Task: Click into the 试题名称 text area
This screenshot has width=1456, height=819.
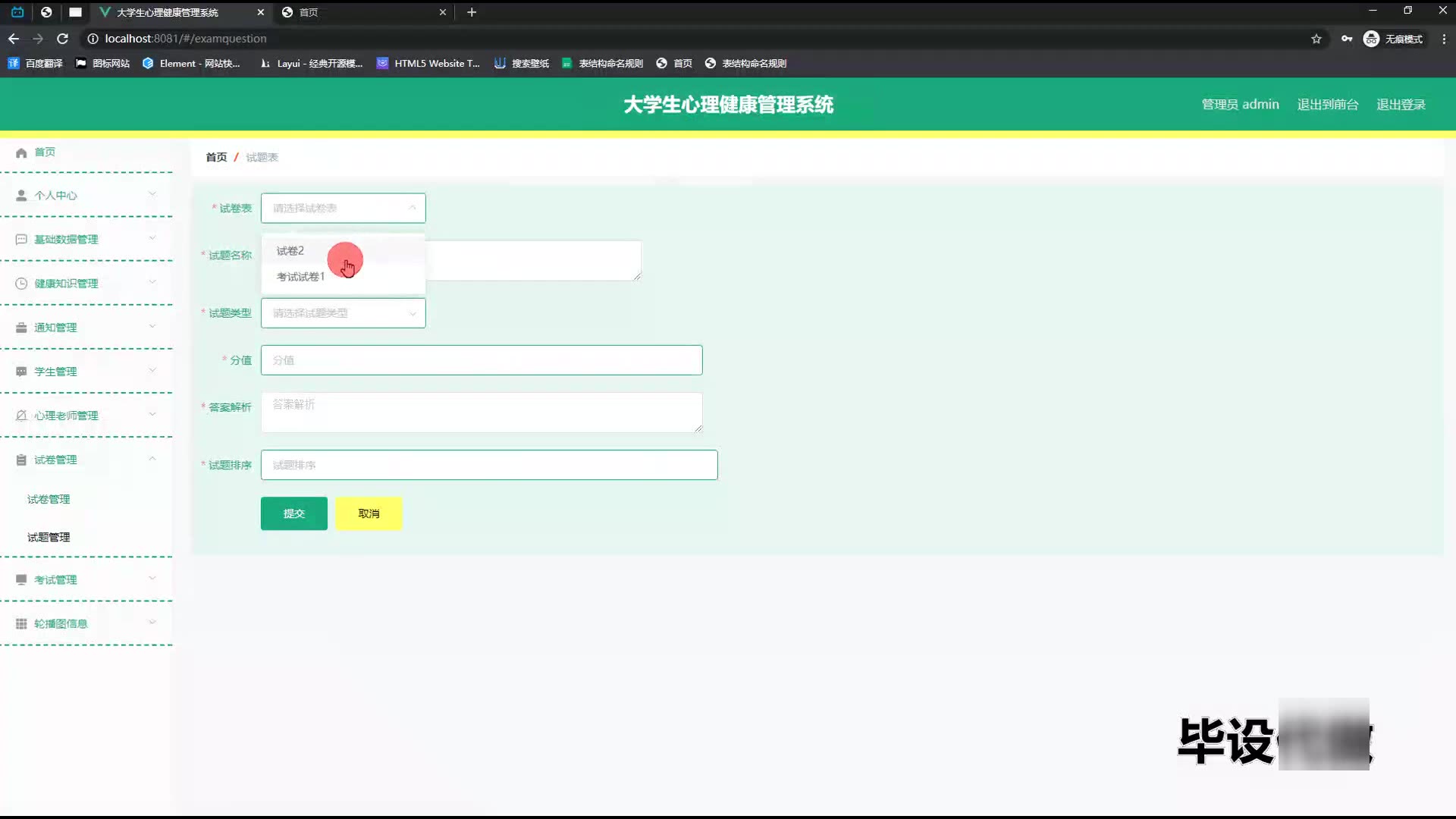Action: pos(532,260)
